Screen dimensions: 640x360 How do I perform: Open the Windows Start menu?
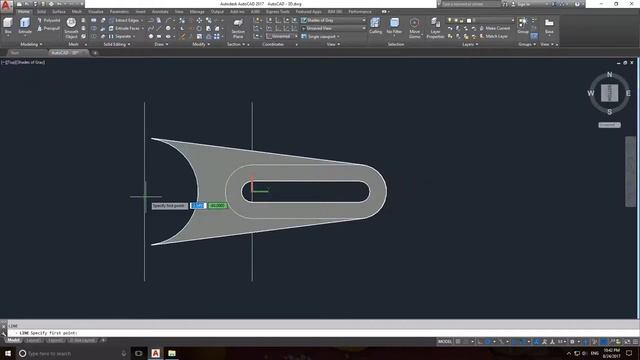point(8,353)
